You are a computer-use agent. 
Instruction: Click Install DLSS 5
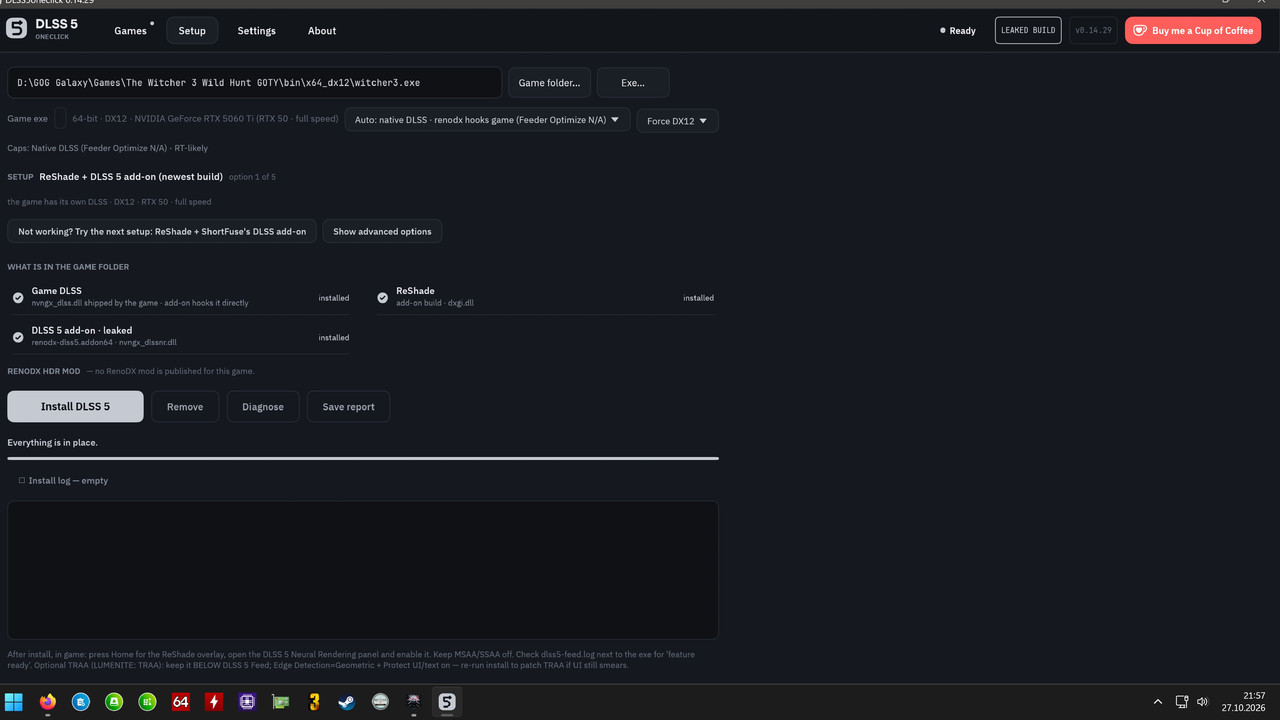[75, 407]
